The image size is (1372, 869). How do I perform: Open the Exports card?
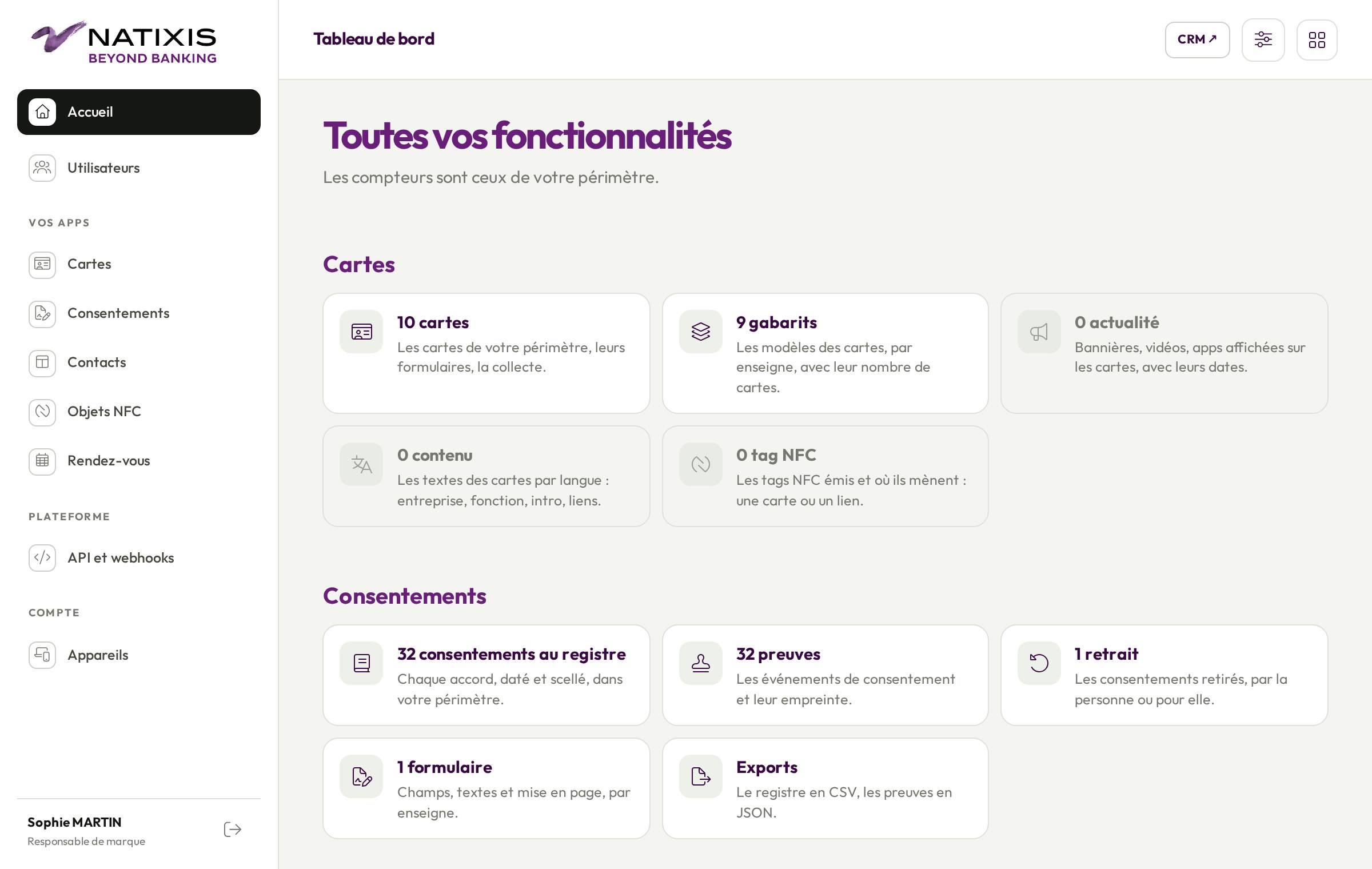(825, 788)
